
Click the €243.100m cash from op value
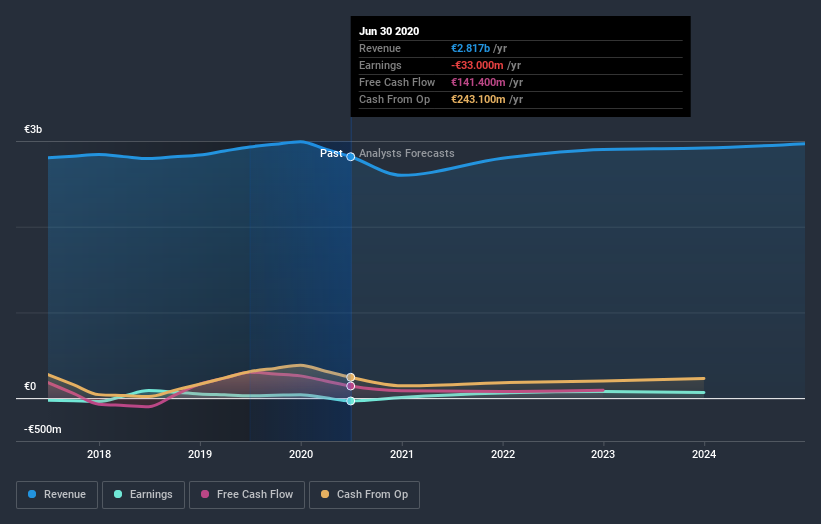click(479, 99)
